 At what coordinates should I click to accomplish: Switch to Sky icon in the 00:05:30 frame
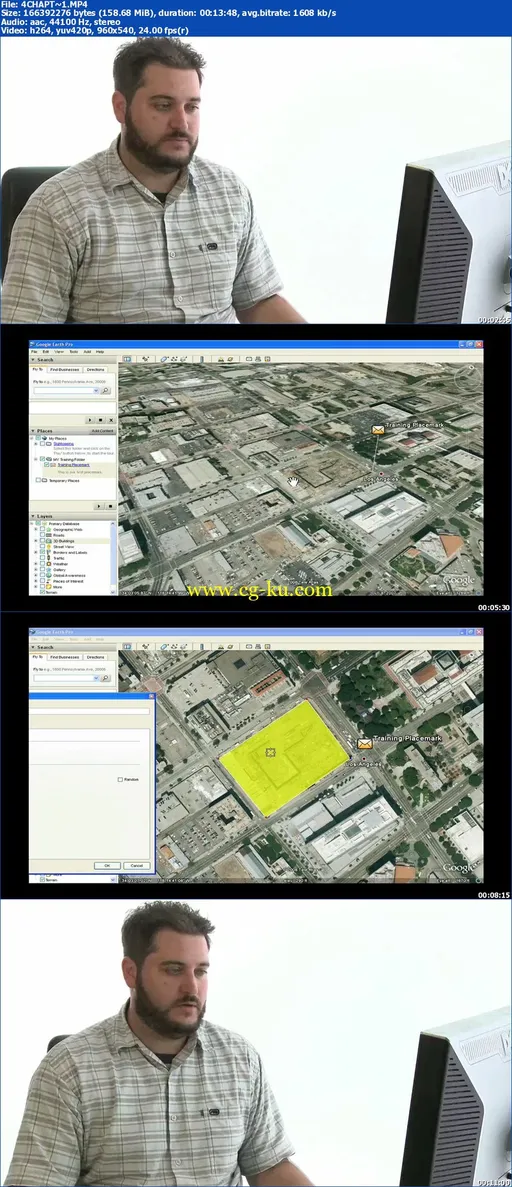coord(230,359)
